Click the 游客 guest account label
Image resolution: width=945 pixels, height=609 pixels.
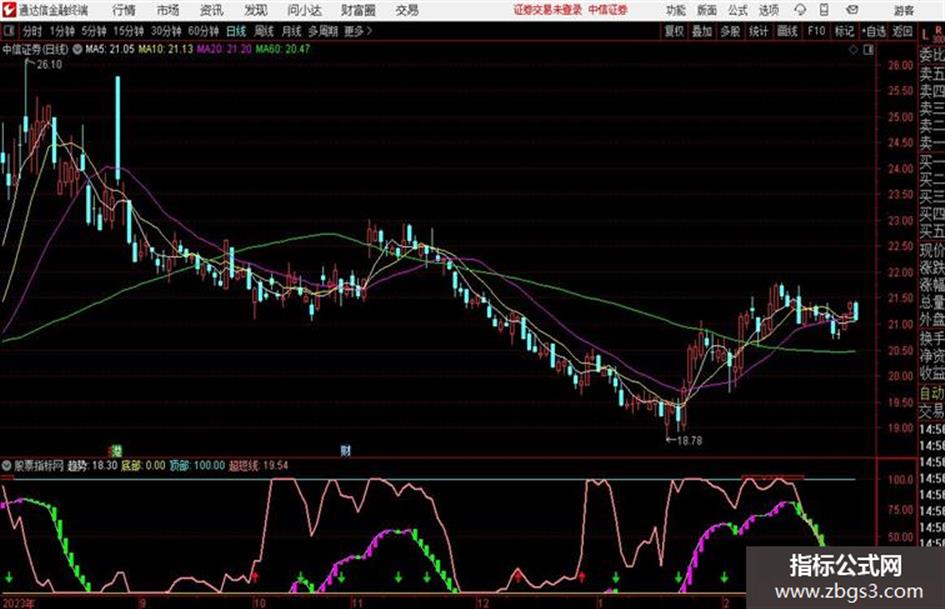coord(904,10)
